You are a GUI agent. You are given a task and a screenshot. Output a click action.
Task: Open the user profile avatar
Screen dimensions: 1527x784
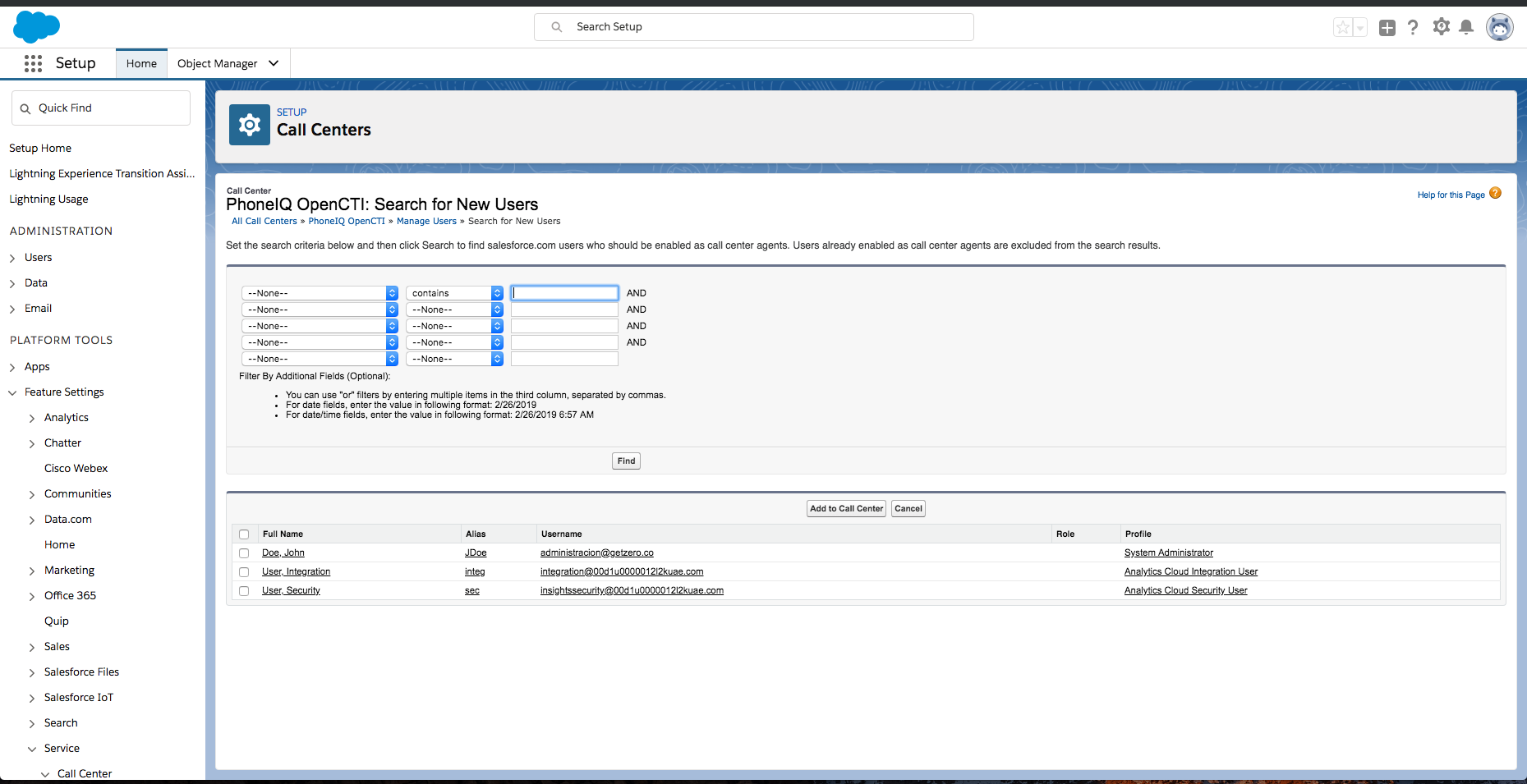click(x=1499, y=28)
